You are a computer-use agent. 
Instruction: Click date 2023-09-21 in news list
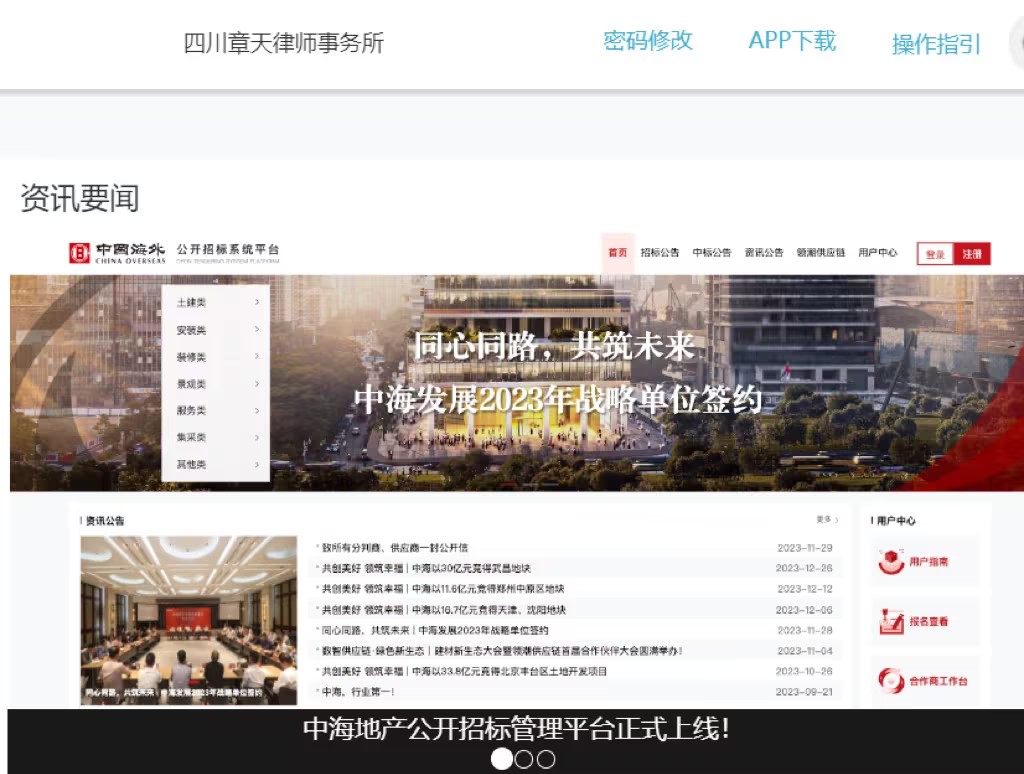804,692
